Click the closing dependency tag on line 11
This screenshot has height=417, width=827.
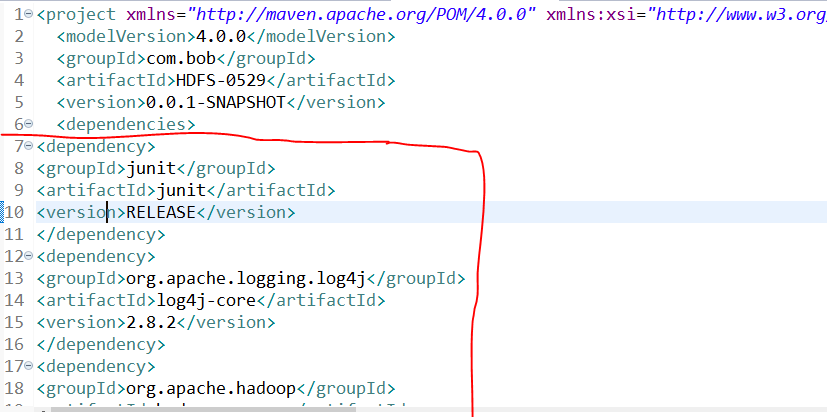[101, 234]
